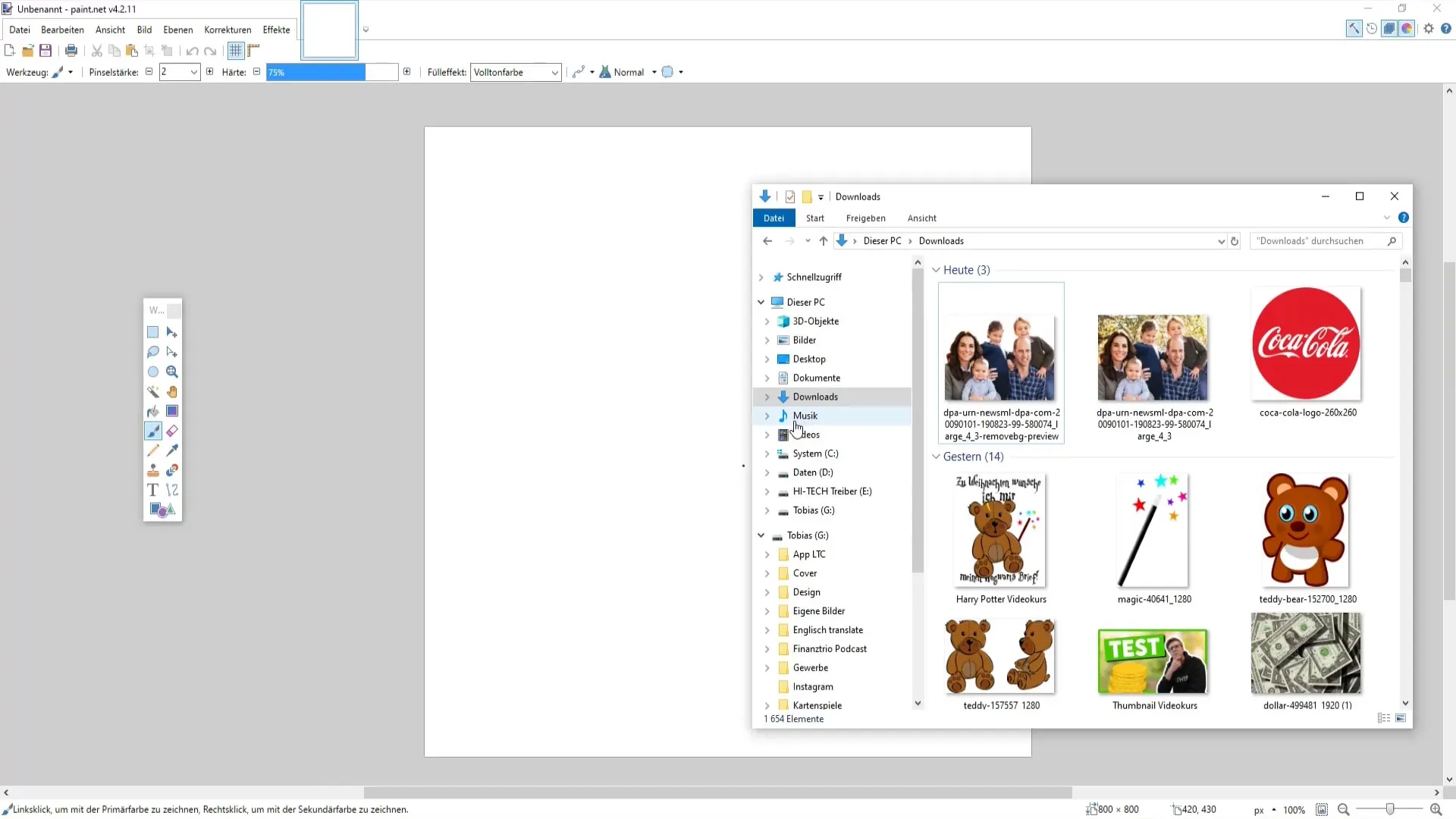The image size is (1456, 819).
Task: Select the Recolor tool
Action: click(172, 470)
